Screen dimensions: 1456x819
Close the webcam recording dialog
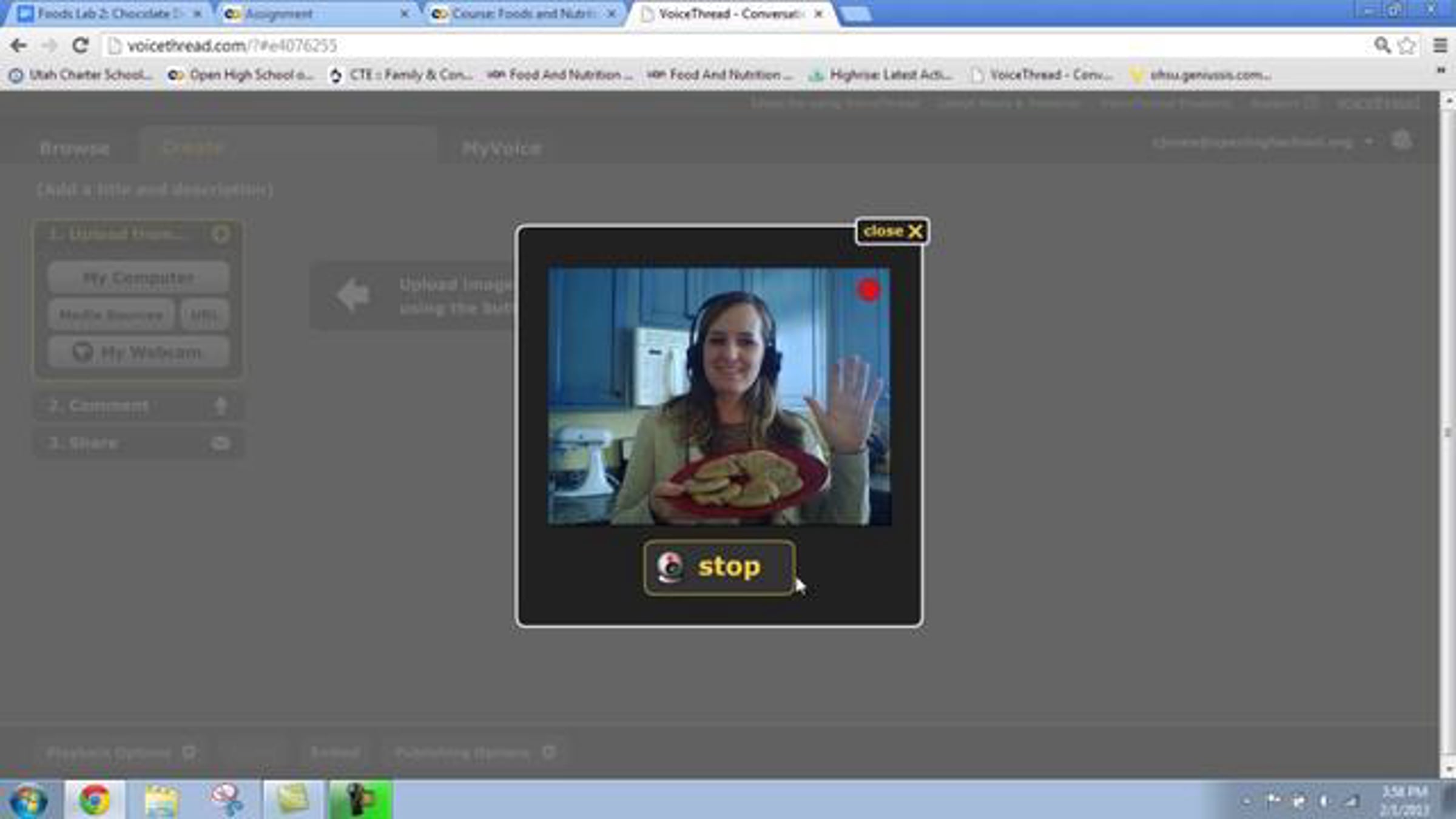pos(892,231)
